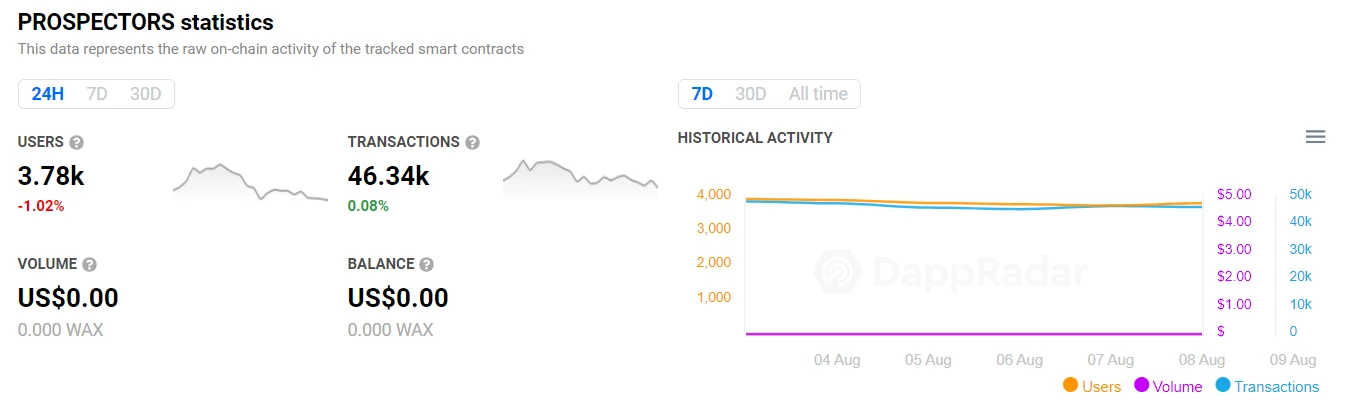Open the Users help question-mark icon
The width and height of the screenshot is (1346, 417).
(x=77, y=143)
